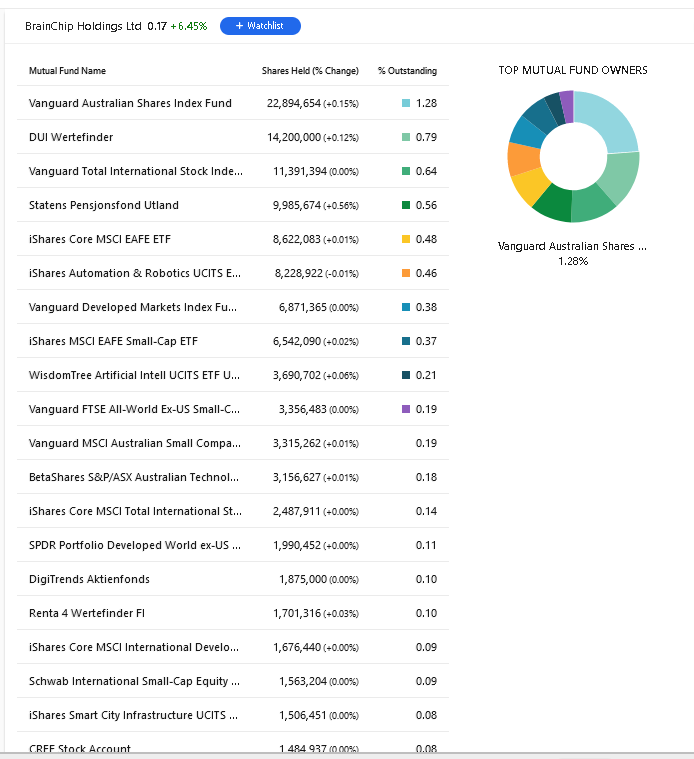The height and width of the screenshot is (759, 694).
Task: Click 1.28% label under donut chart
Action: tap(573, 261)
